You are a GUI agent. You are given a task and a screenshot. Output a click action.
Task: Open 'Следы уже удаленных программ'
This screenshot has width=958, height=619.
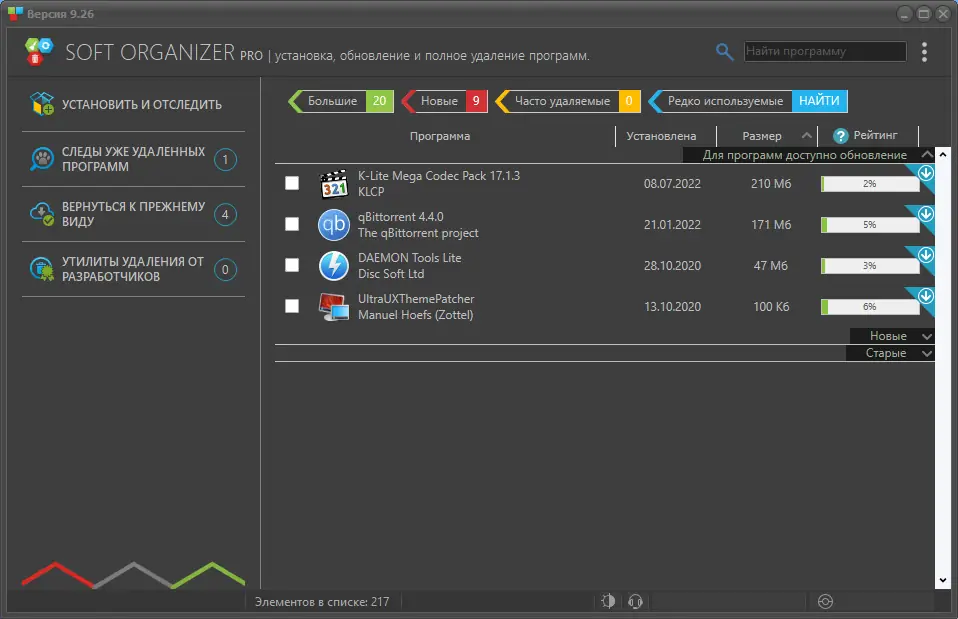[x=133, y=159]
